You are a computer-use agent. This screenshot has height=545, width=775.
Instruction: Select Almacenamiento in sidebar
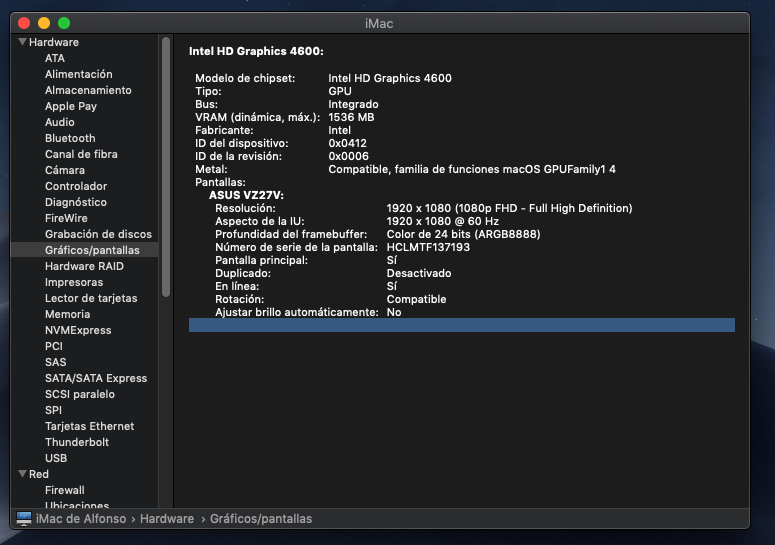88,90
